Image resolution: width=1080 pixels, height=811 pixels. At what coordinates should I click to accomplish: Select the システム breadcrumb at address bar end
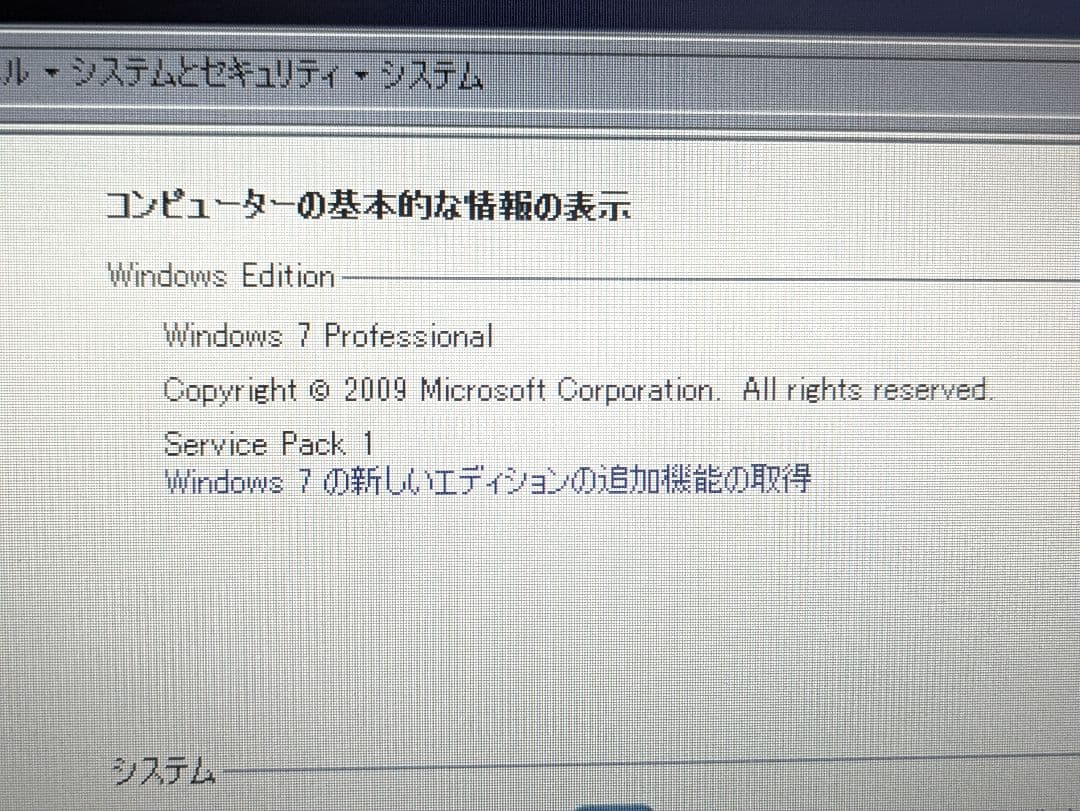click(x=432, y=76)
